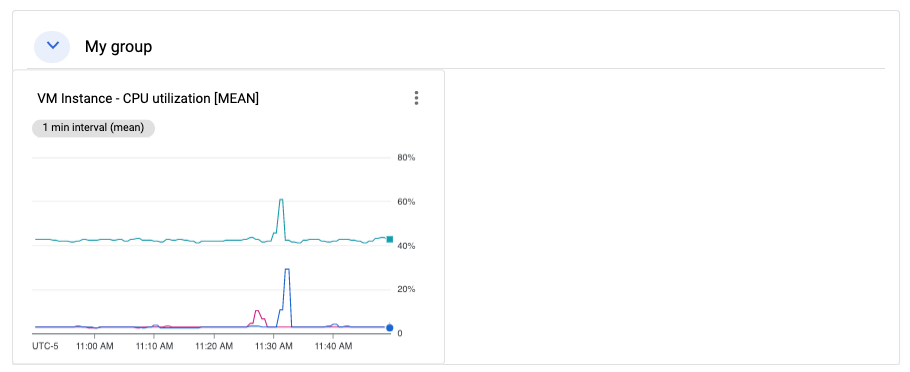Select the blue circle series endpoint marker

[390, 328]
